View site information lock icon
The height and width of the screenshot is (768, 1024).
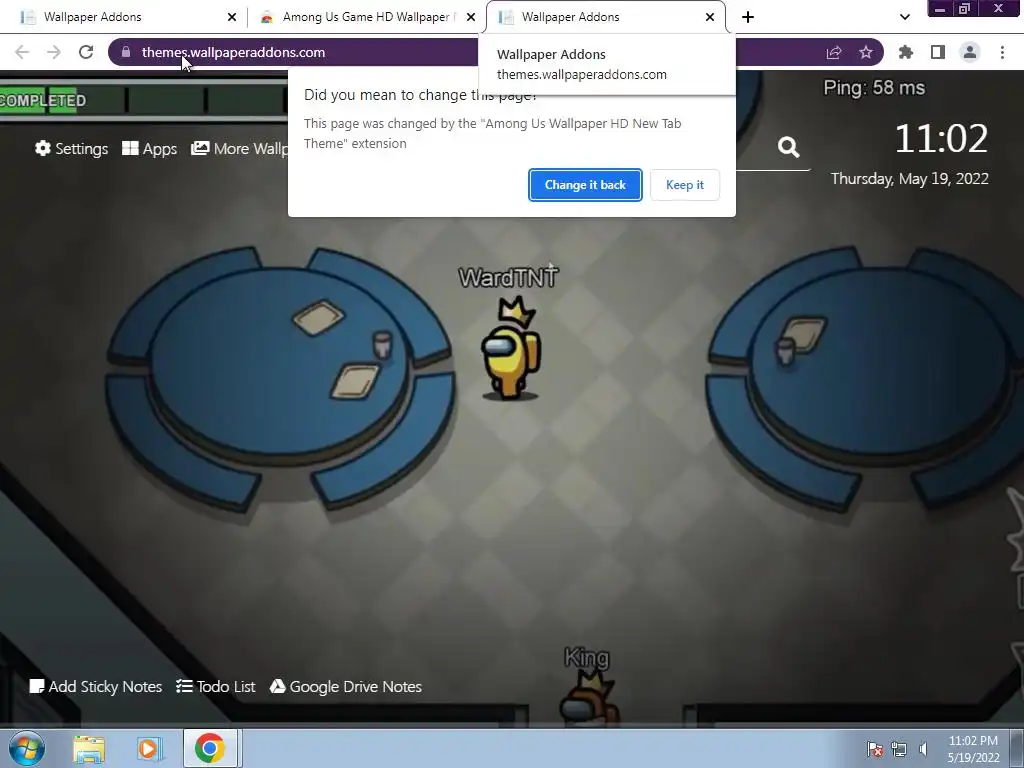point(126,52)
